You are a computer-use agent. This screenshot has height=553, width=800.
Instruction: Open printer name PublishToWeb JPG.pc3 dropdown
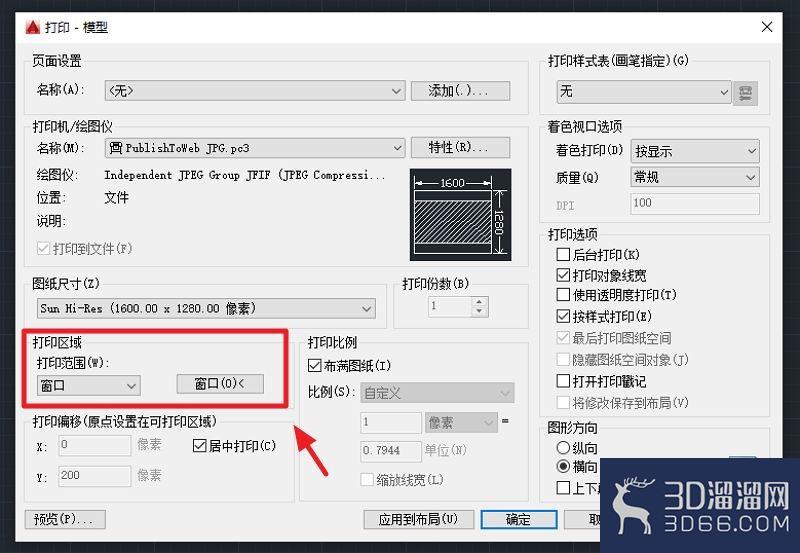255,148
